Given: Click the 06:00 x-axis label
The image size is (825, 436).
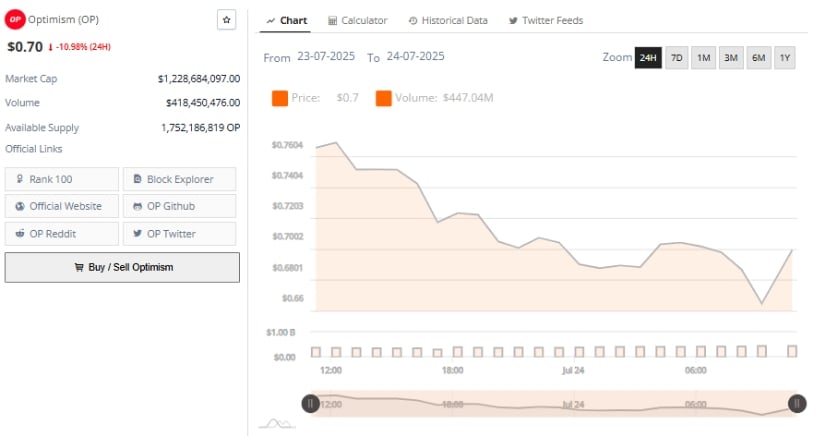Looking at the screenshot, I should point(696,370).
